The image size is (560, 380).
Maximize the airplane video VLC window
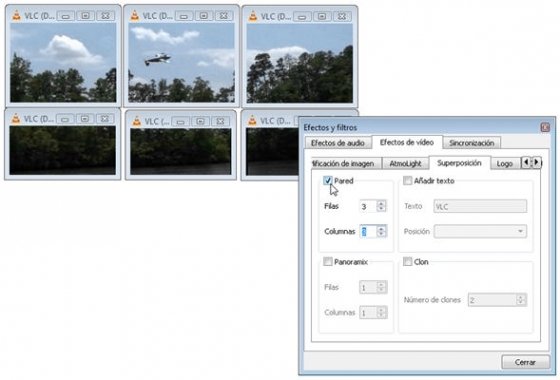point(204,16)
